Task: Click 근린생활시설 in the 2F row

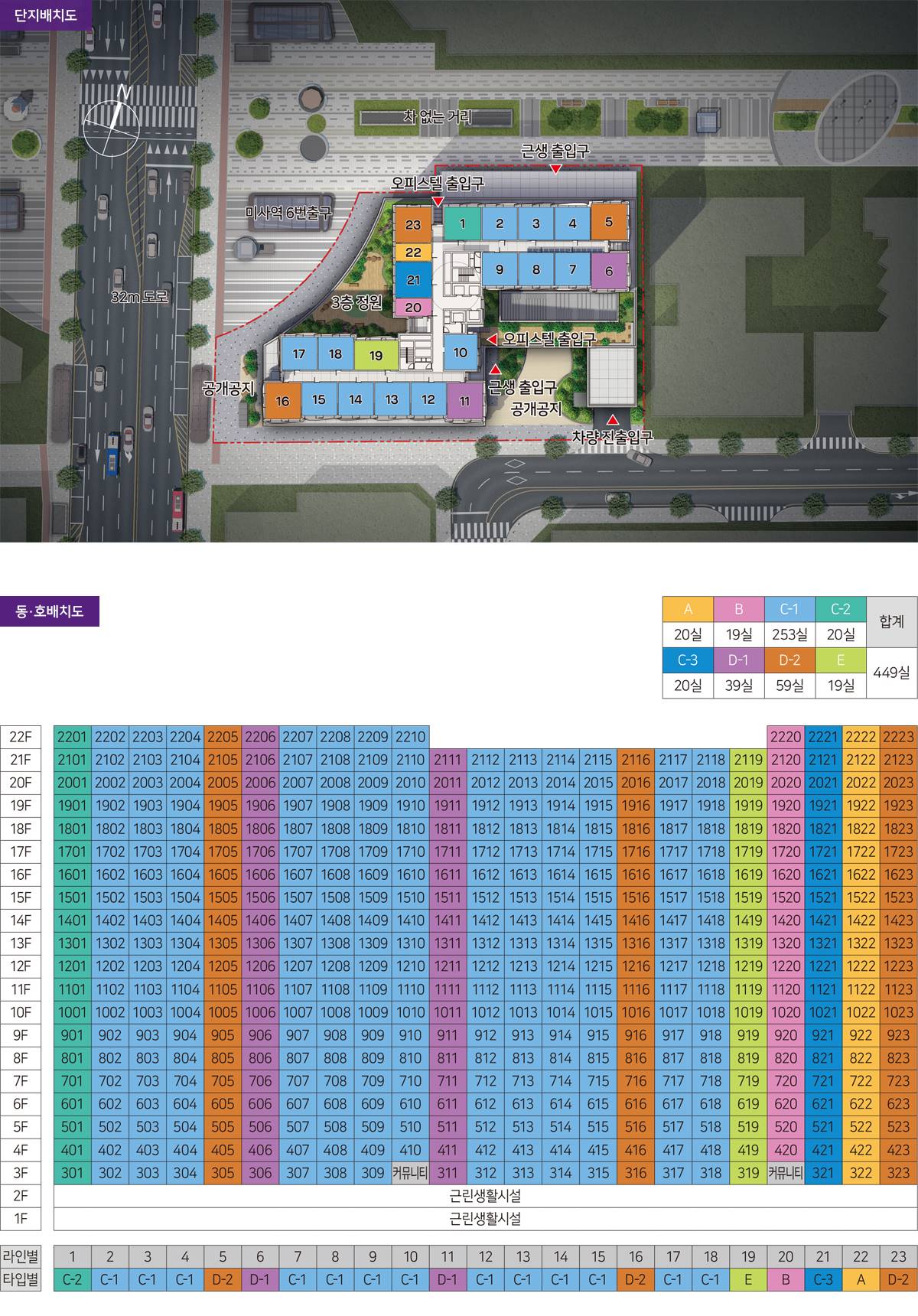Action: coord(486,1196)
